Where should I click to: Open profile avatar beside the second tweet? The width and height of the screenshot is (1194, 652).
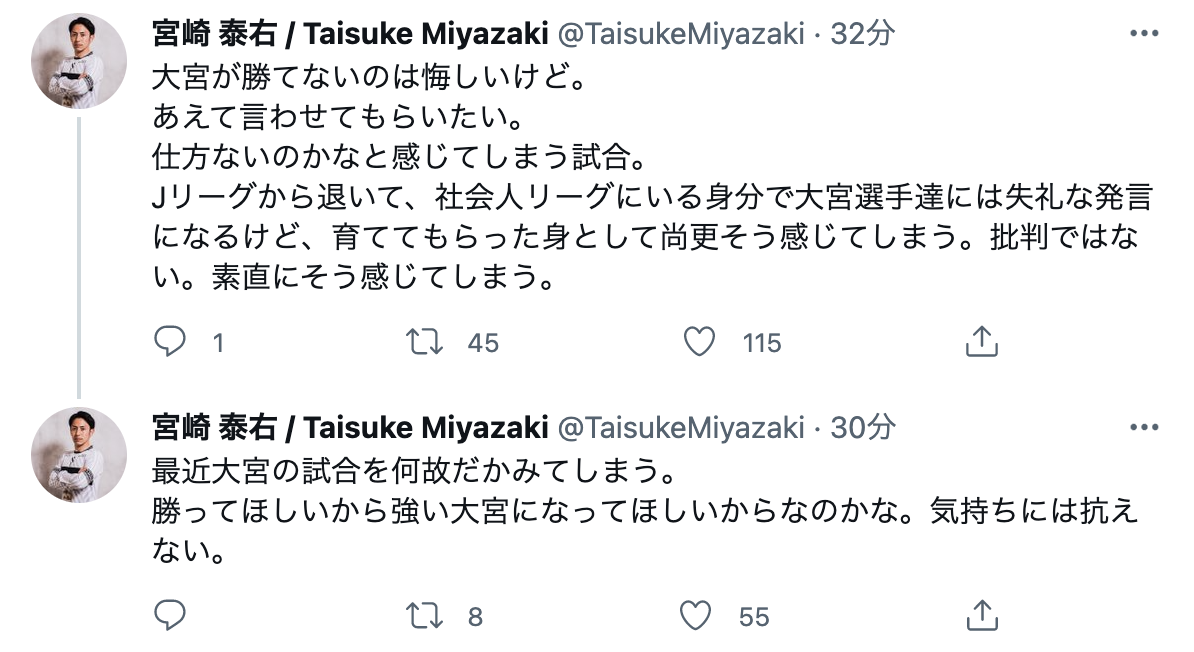(80, 455)
